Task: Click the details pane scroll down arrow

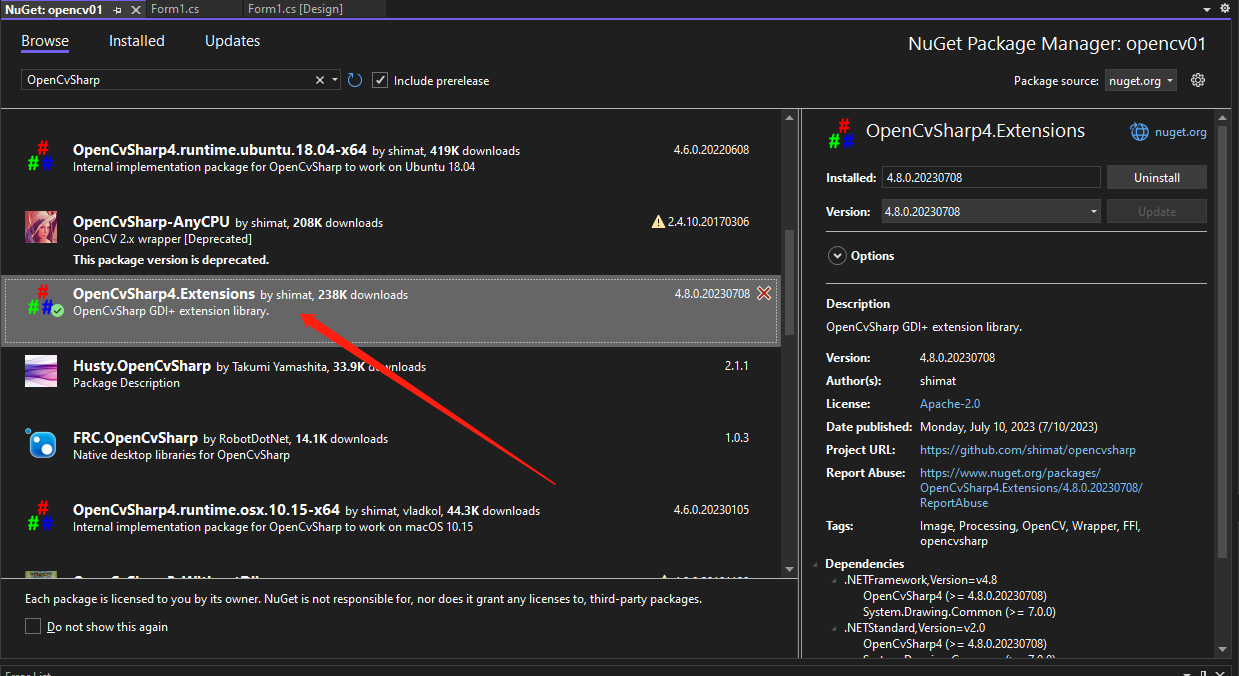Action: (1221, 651)
